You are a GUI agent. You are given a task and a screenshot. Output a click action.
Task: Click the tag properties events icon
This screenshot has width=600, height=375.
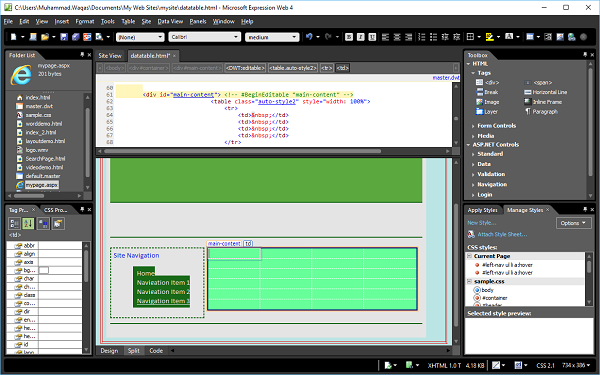click(x=58, y=223)
